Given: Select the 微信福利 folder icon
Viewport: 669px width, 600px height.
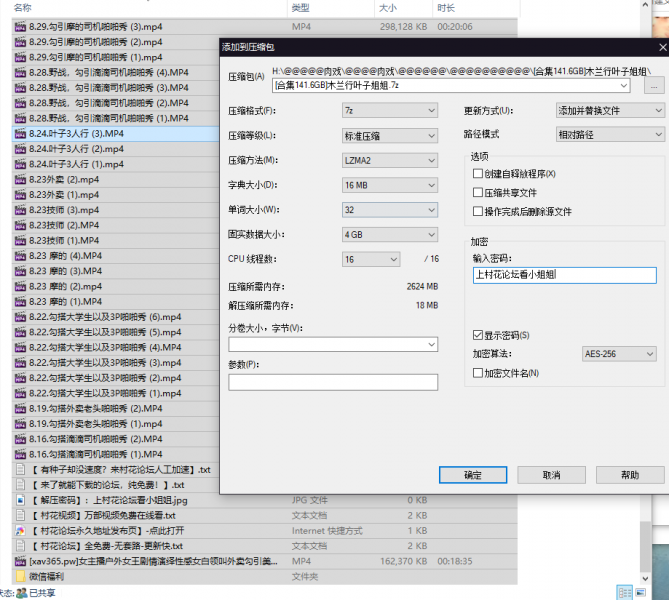Looking at the screenshot, I should (21, 576).
